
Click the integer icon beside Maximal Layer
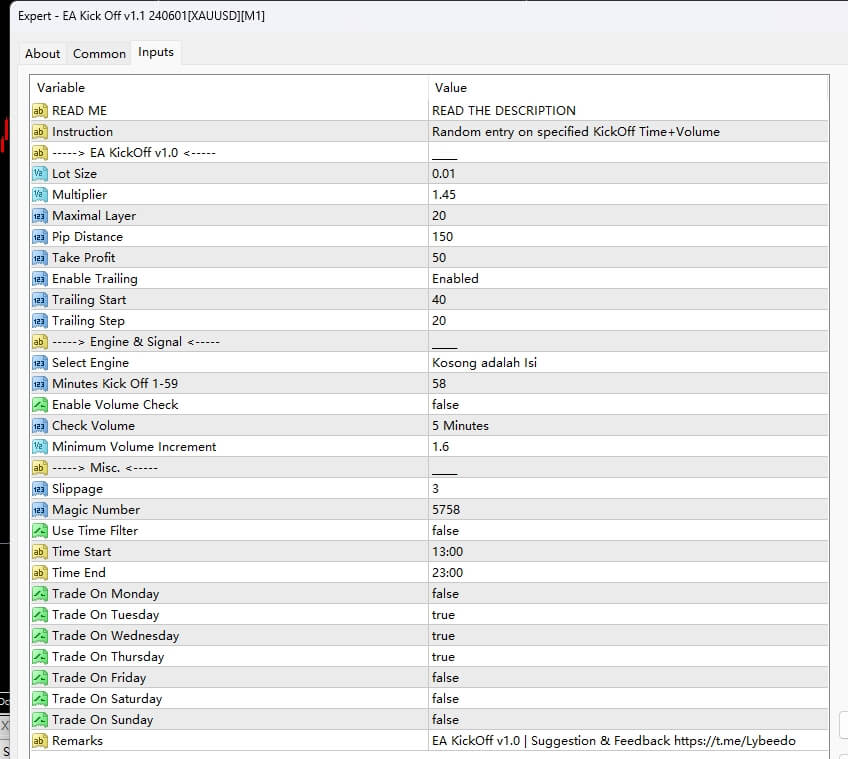pyautogui.click(x=40, y=216)
